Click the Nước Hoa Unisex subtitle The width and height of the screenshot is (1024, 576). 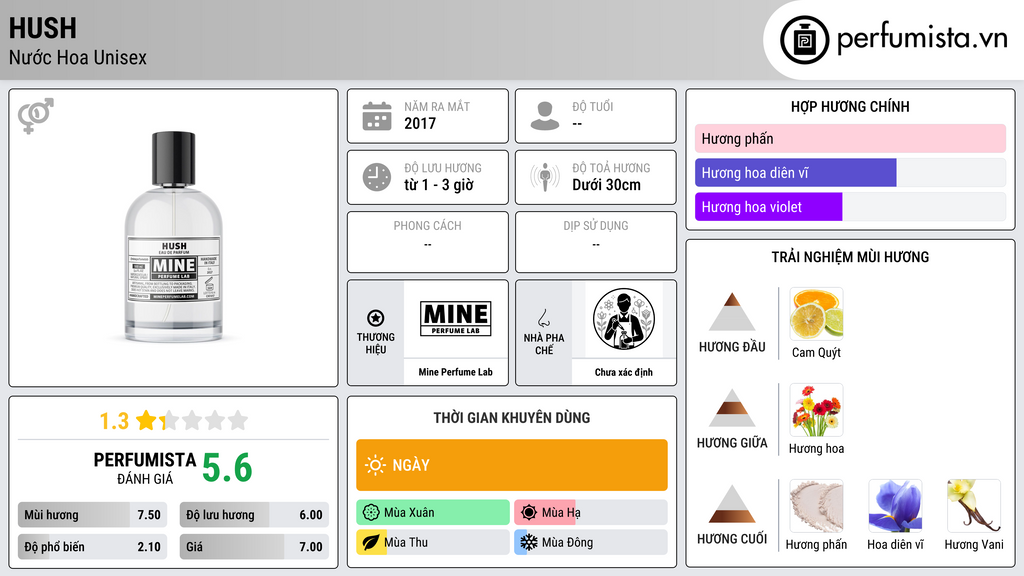[78, 57]
